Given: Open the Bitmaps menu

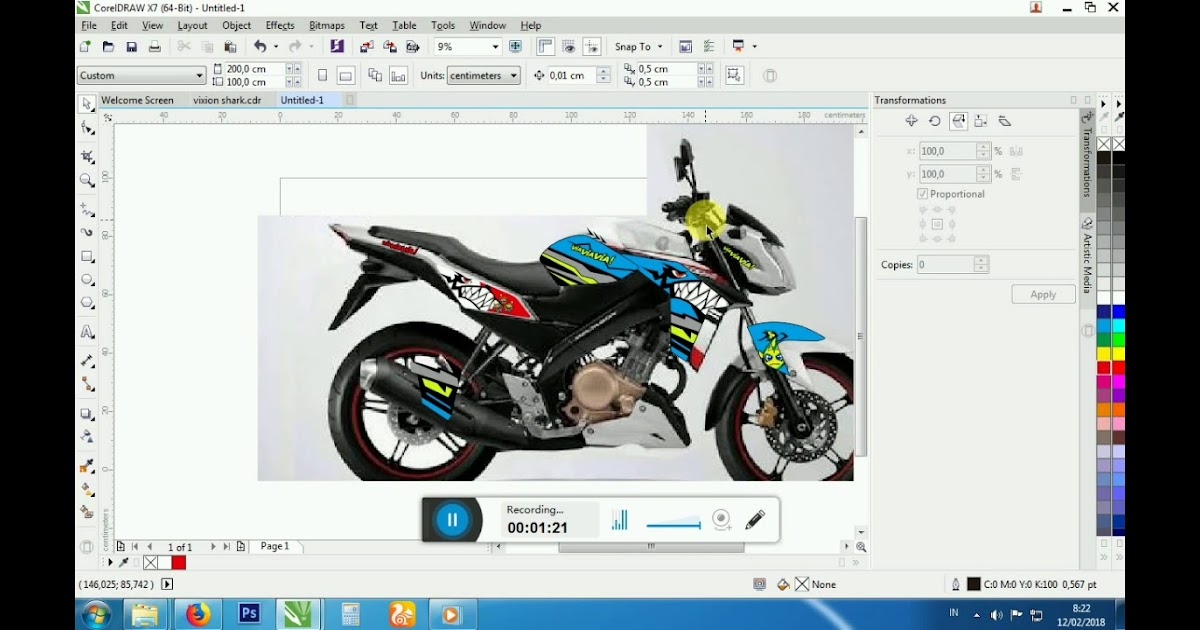Looking at the screenshot, I should point(327,25).
